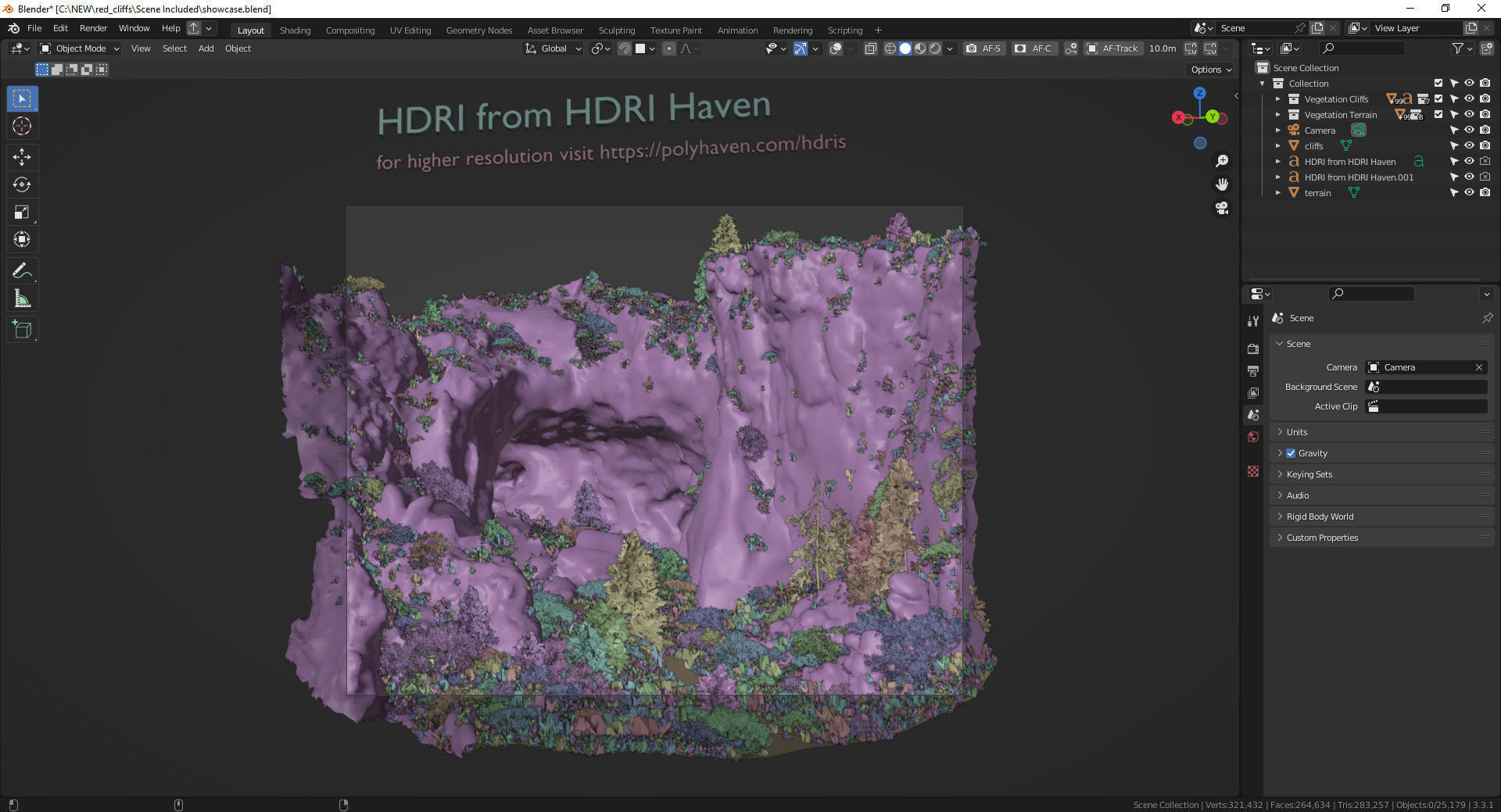Click the AF-C button
Screen dimensions: 1501x812
coord(1034,48)
